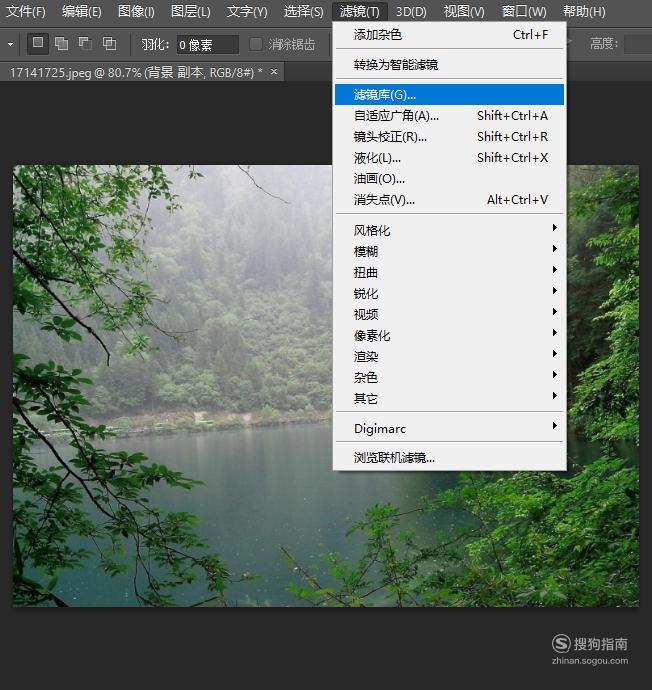This screenshot has height=690, width=652.
Task: Close the 17141725.jpeg document tab
Action: tap(274, 71)
